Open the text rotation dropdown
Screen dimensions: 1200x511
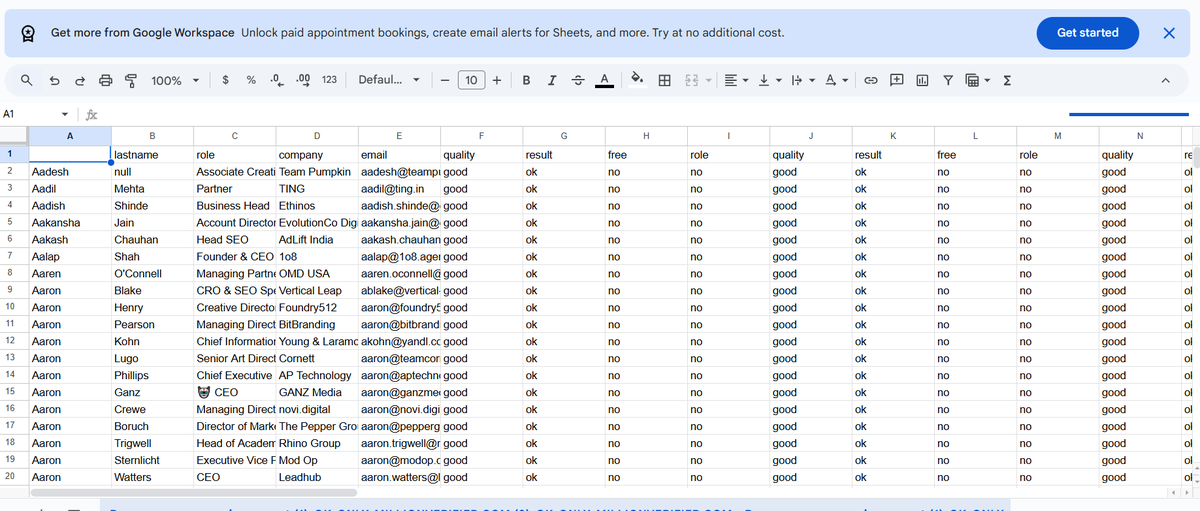[x=836, y=80]
